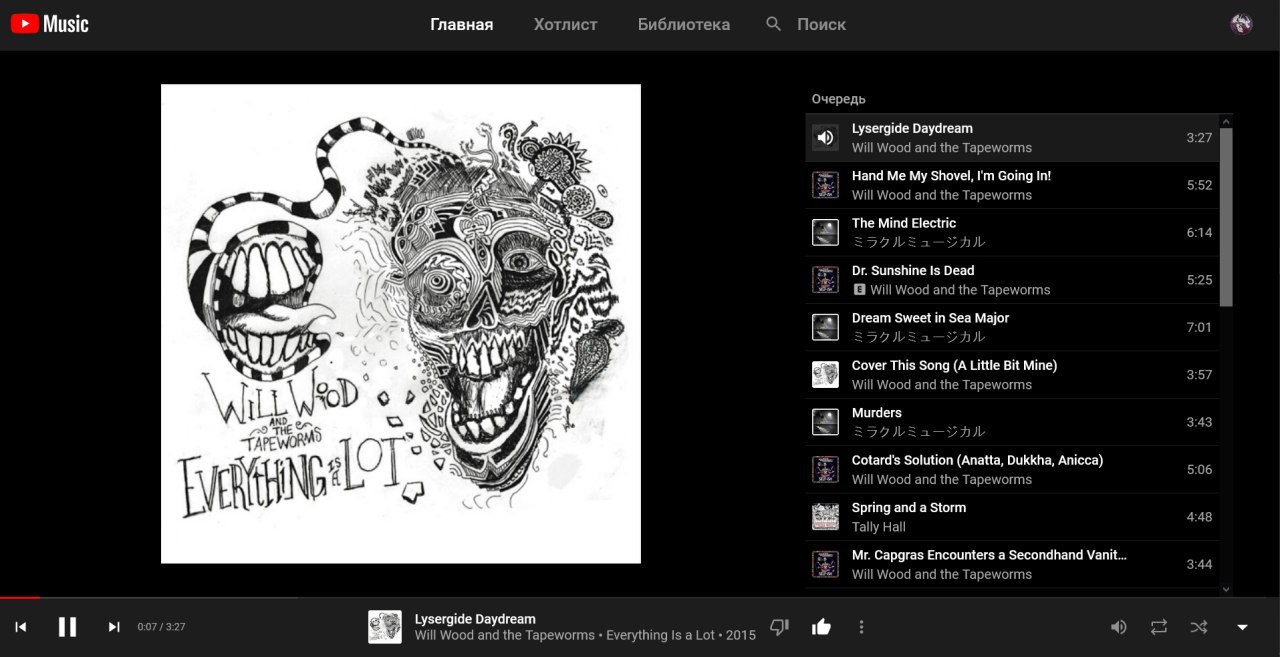Screen dimensions: 1280x657
Task: Click the search magnifier icon
Action: click(x=774, y=24)
